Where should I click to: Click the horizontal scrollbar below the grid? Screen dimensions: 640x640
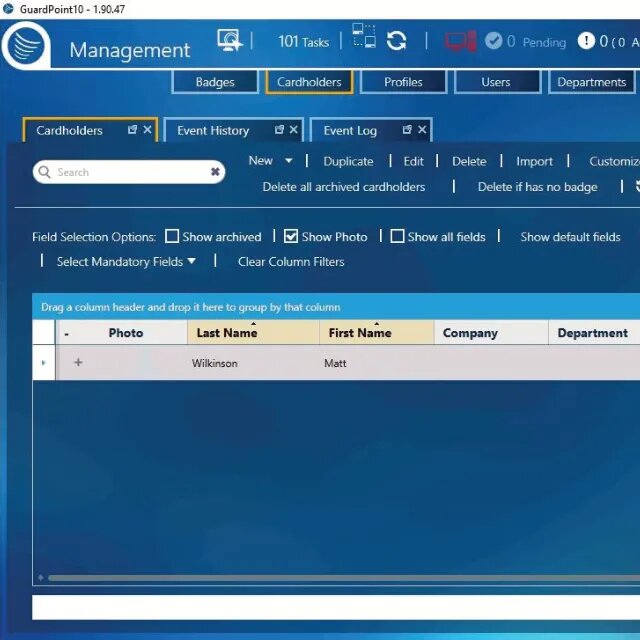[344, 578]
